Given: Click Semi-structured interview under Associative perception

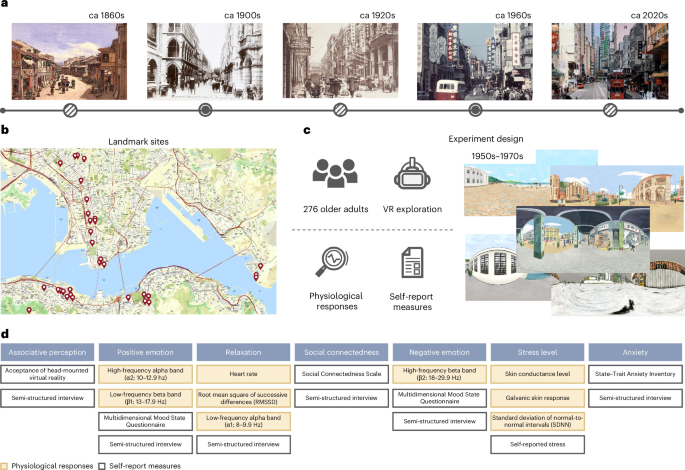Looking at the screenshot, I should [x=47, y=398].
